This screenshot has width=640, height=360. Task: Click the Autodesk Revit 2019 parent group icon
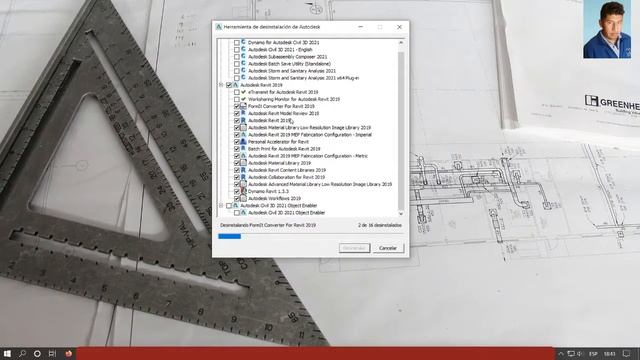236,84
